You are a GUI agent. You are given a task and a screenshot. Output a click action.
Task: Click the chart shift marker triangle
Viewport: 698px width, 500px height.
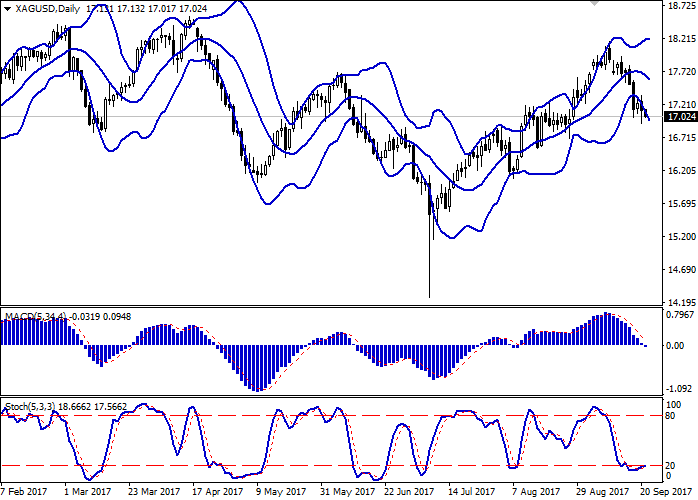(x=594, y=3)
